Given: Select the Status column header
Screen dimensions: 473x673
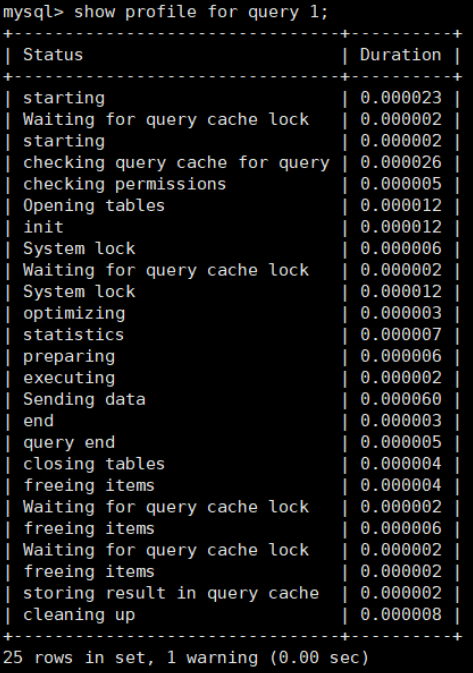Looking at the screenshot, I should (x=53, y=55).
